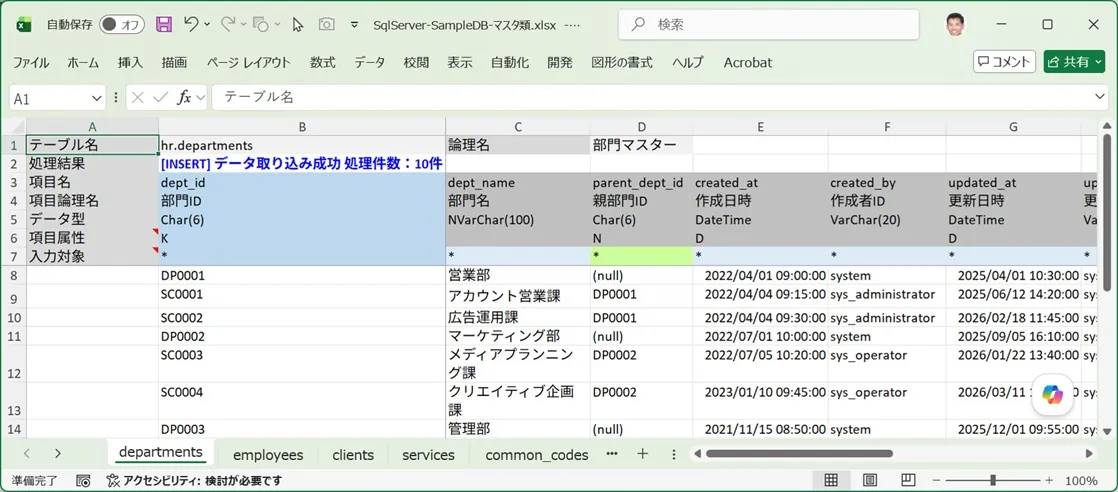1118x492 pixels.
Task: Open the ファイル menu tab
Action: pos(31,63)
